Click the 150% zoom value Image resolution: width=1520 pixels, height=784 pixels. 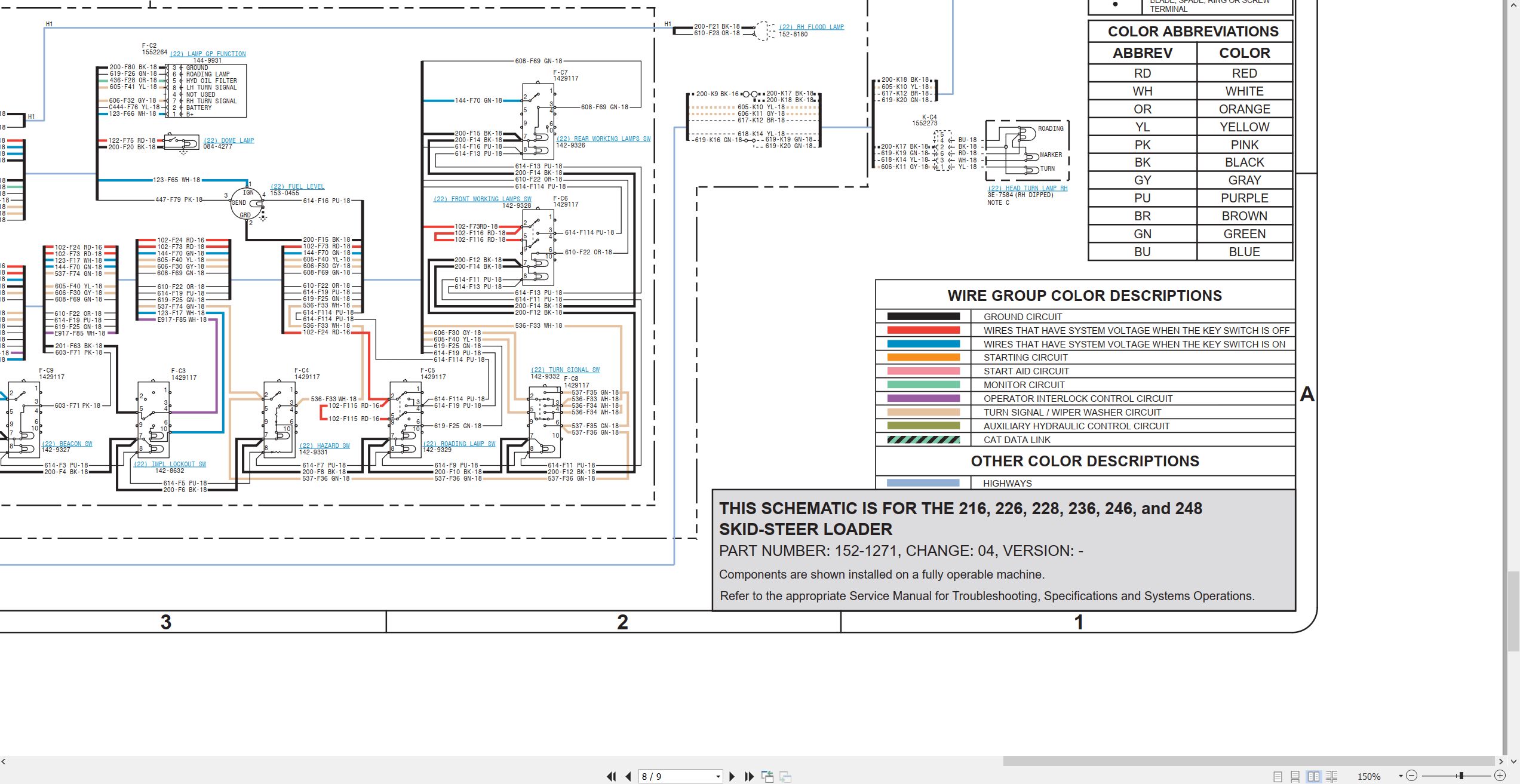[1369, 776]
